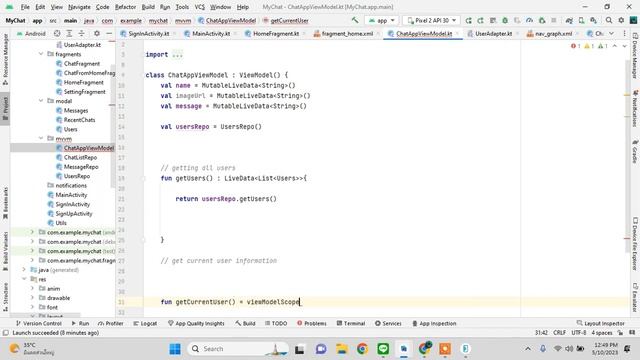Viewport: 640px width, 360px height.
Task: Switch to the SignInActivity.kt tab
Action: [x=149, y=33]
